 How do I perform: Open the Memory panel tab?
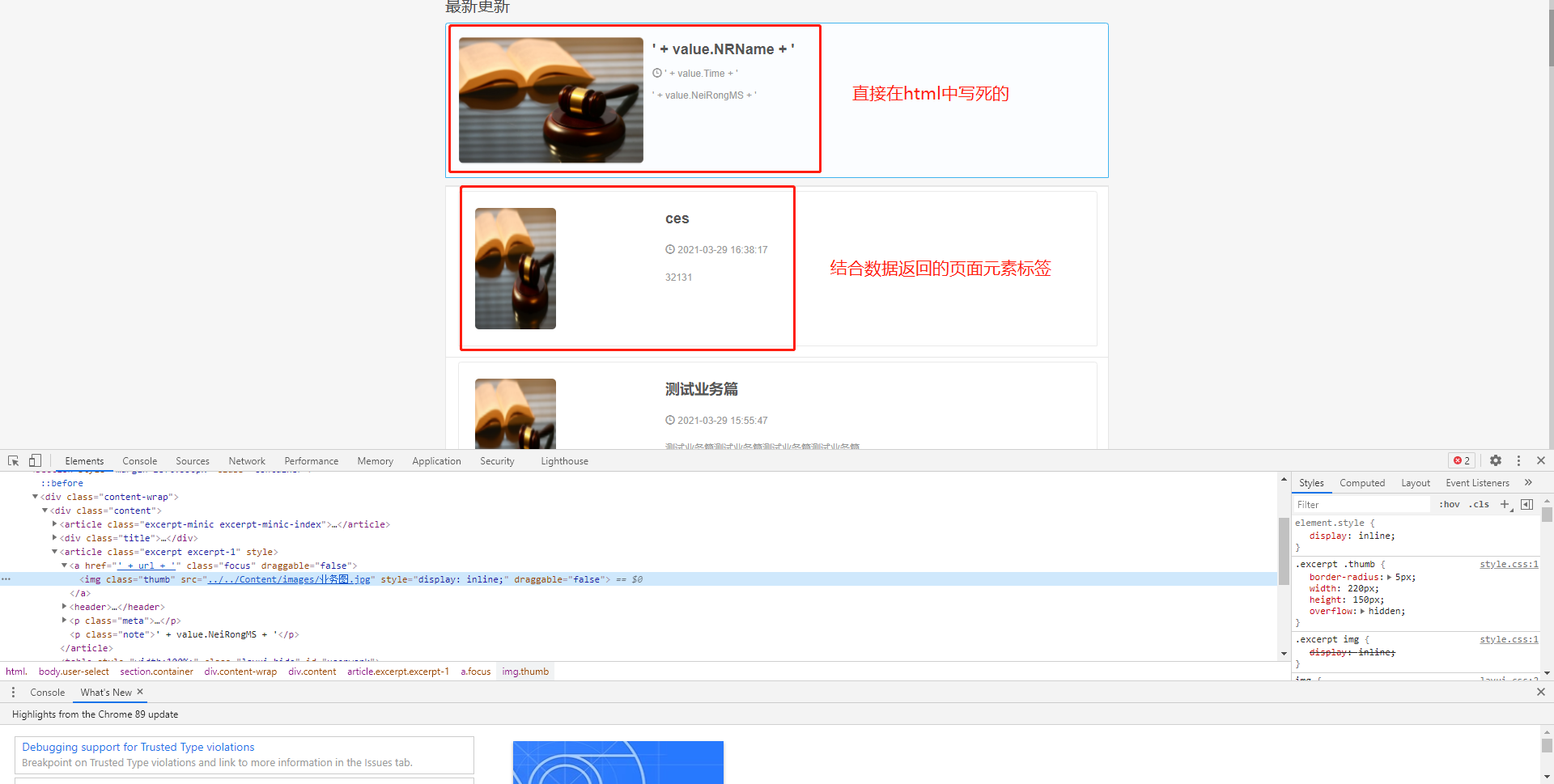pos(375,460)
